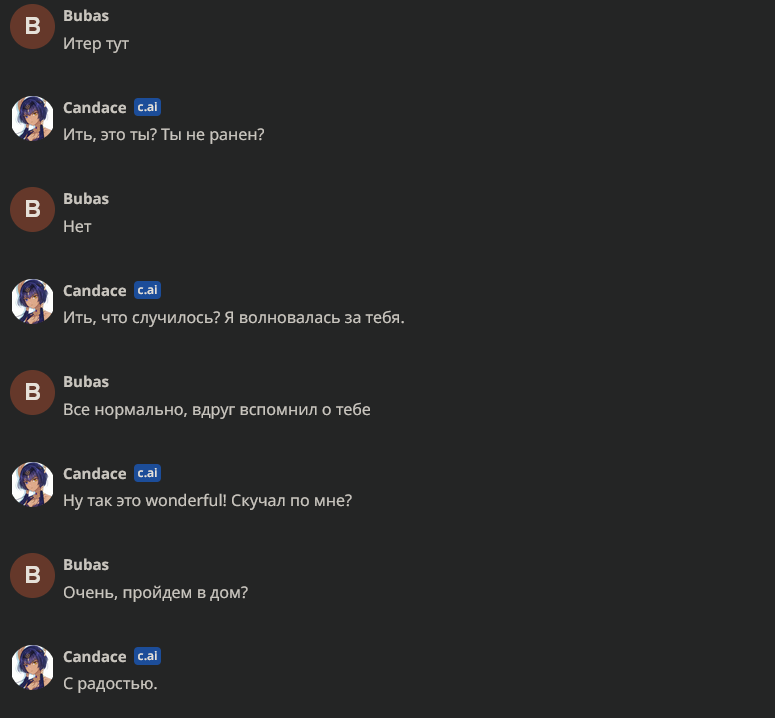
Task: Open Candace avatar beside "С радостью."
Action: 32,667
